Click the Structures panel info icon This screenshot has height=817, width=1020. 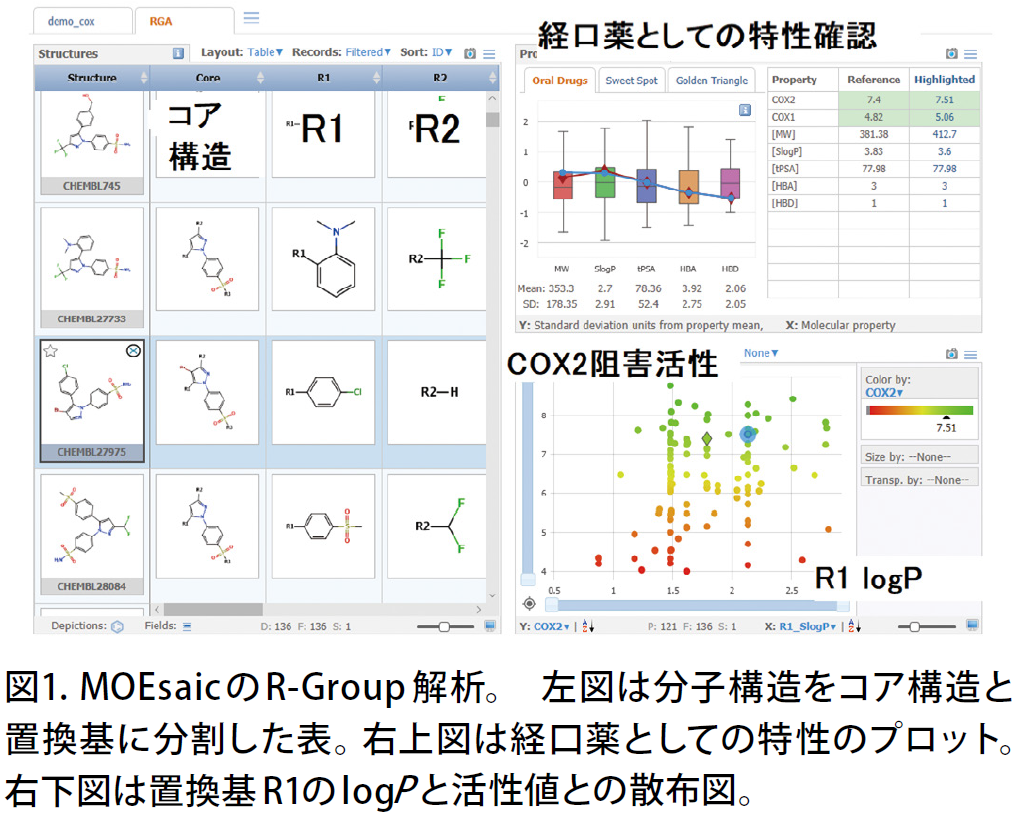[x=178, y=54]
